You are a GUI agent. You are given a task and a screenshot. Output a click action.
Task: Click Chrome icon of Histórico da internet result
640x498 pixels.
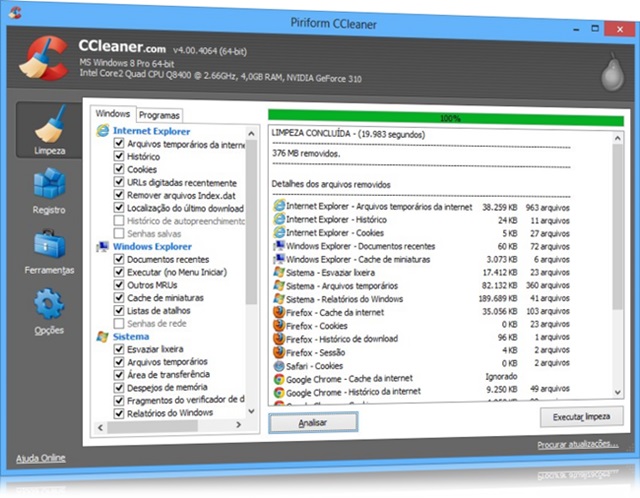click(x=279, y=393)
